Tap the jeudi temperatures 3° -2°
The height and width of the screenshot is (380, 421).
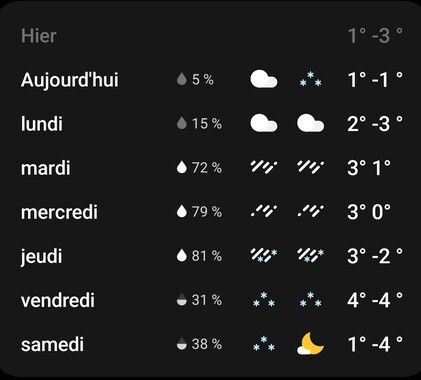(375, 256)
